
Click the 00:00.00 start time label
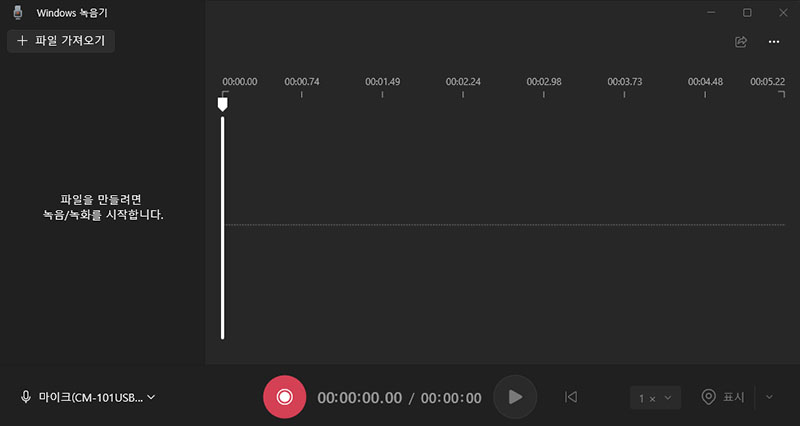pos(240,82)
